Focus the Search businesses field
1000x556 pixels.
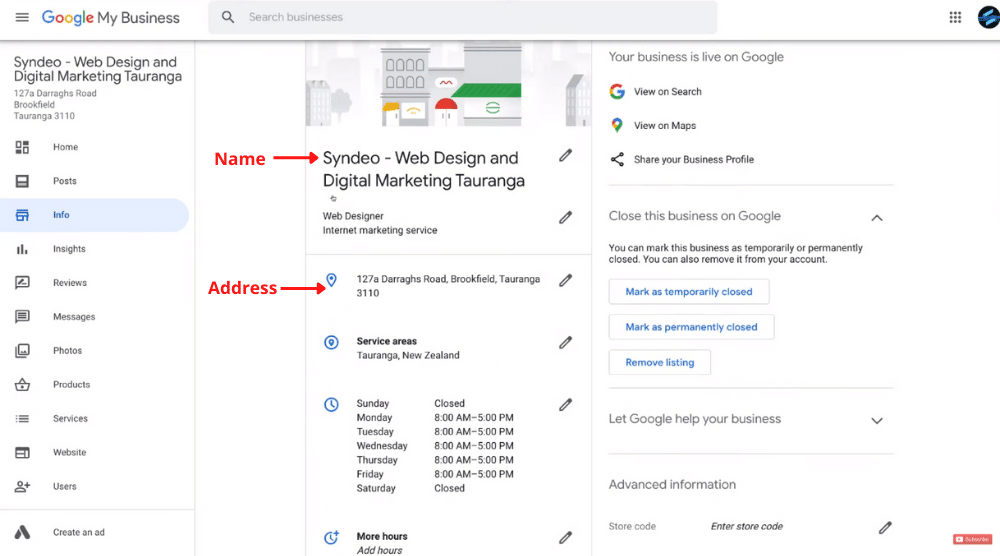[462, 17]
